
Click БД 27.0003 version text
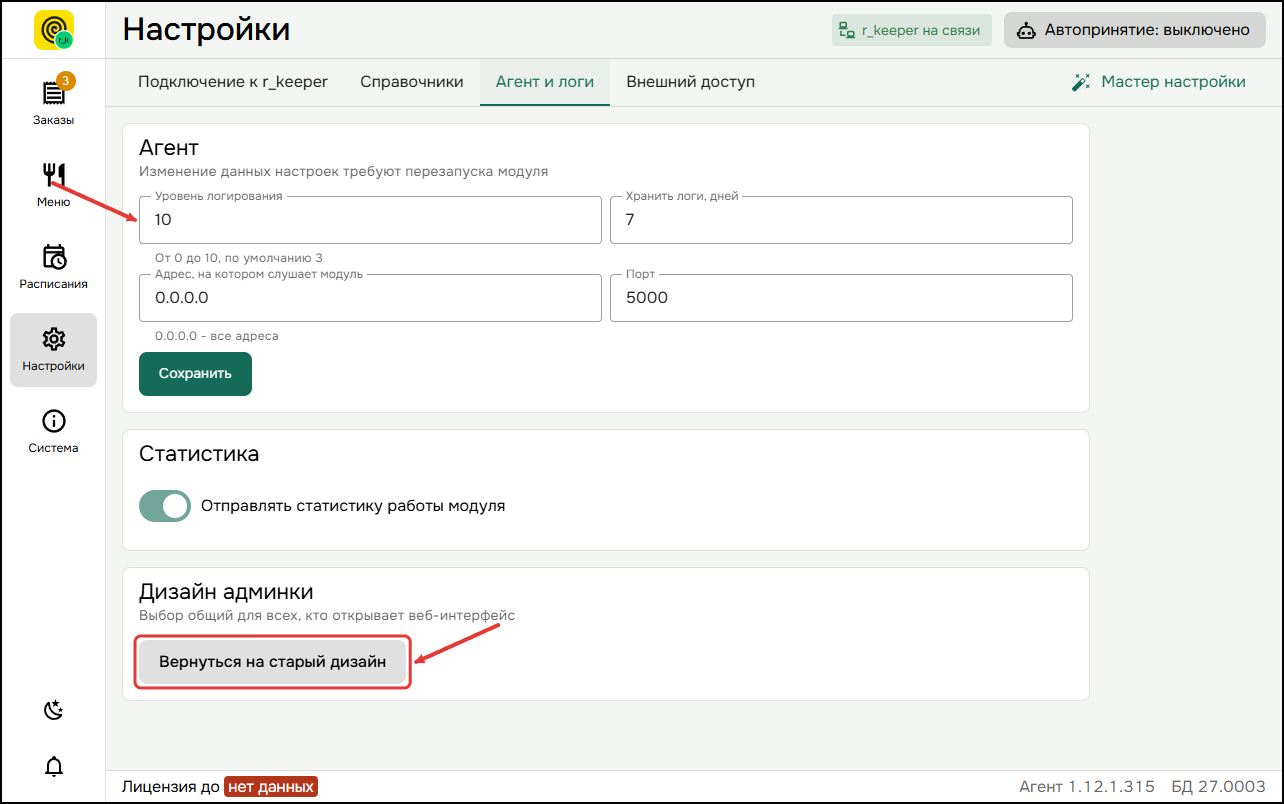coord(1218,787)
